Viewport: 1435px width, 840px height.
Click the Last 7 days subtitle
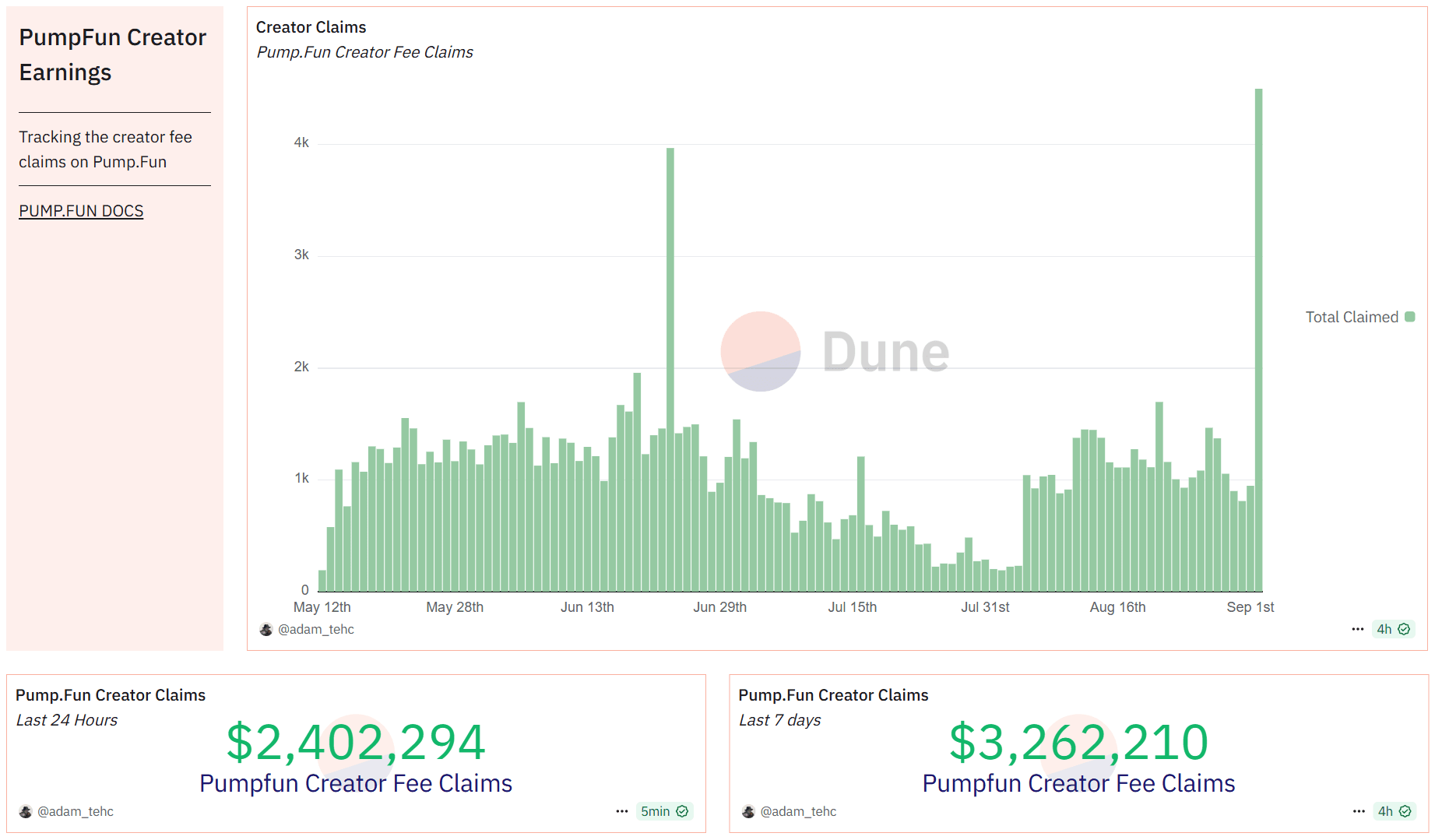click(x=779, y=720)
